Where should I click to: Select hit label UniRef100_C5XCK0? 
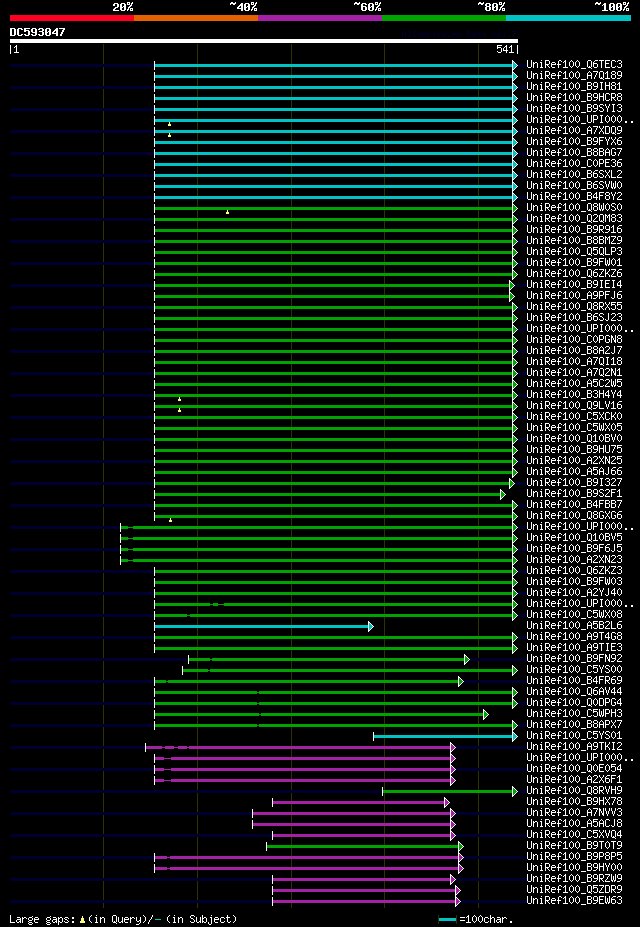coord(574,417)
